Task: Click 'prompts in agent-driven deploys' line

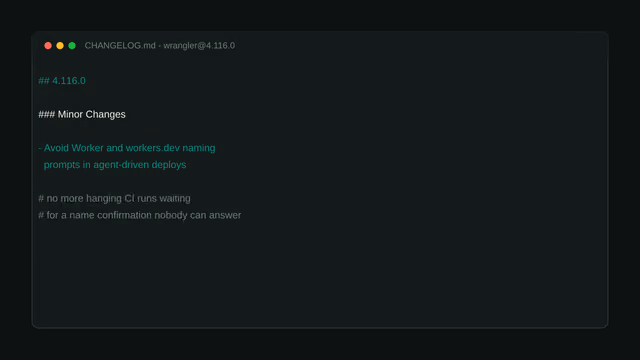Action: click(115, 165)
